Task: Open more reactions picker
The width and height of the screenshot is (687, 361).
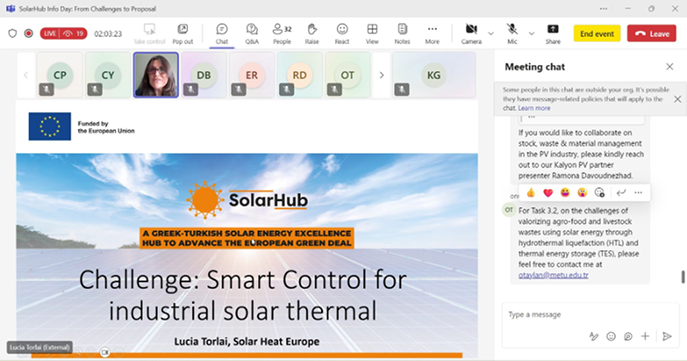Action: click(x=599, y=193)
